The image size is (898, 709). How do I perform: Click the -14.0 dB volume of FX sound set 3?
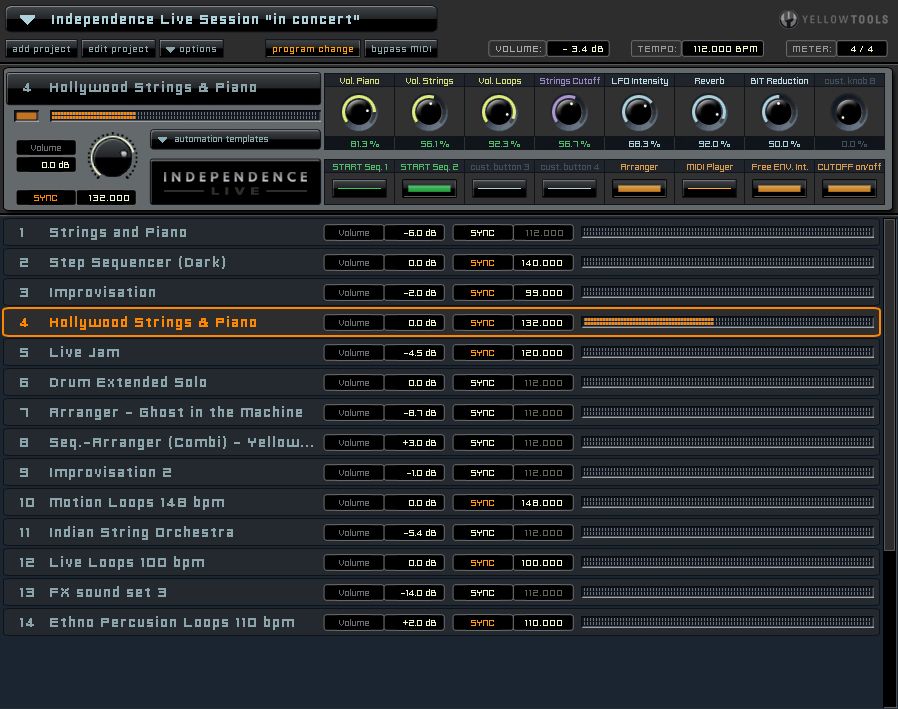click(414, 593)
